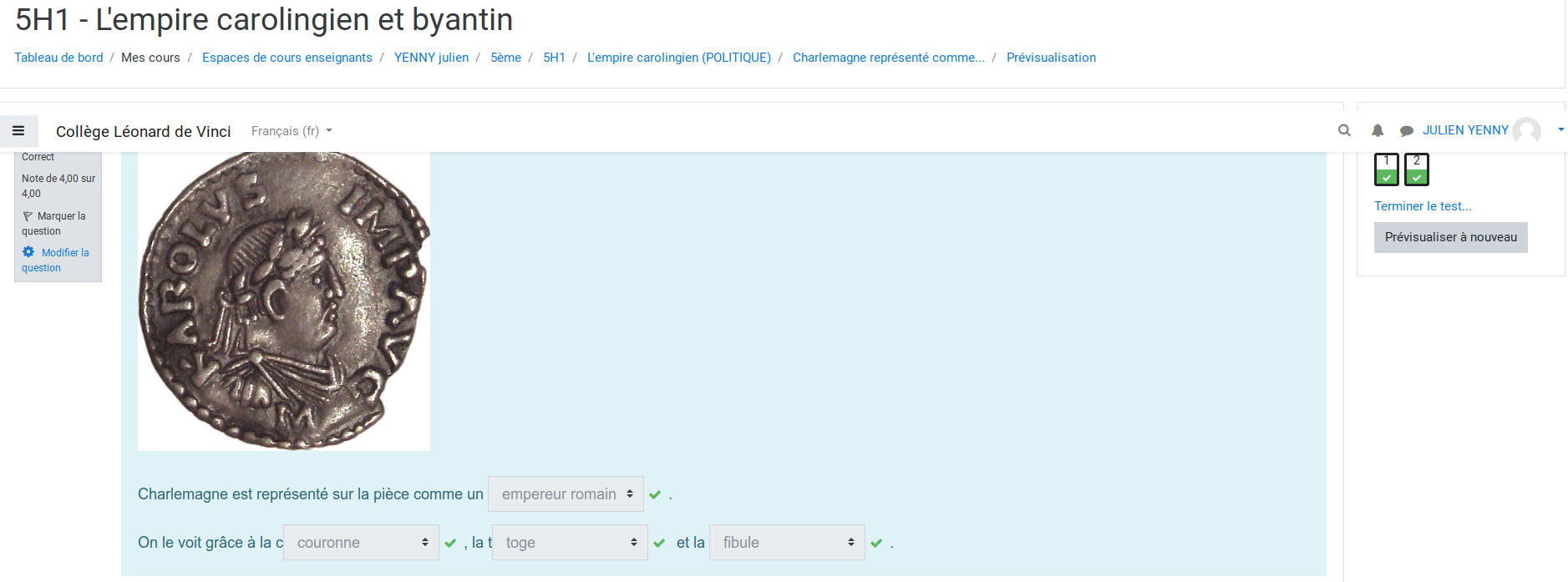Screen dimensions: 1568x582
Task: Click the green checkmark after 'empereur romain'
Action: point(655,495)
